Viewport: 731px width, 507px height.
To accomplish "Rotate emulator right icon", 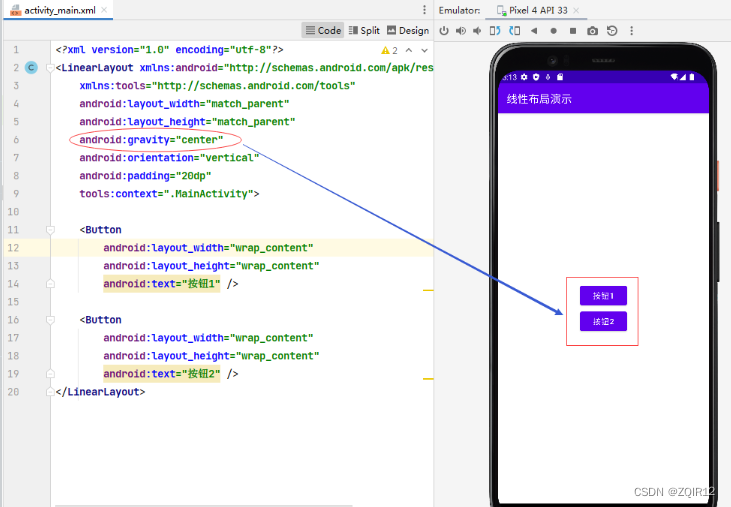I will 515,31.
